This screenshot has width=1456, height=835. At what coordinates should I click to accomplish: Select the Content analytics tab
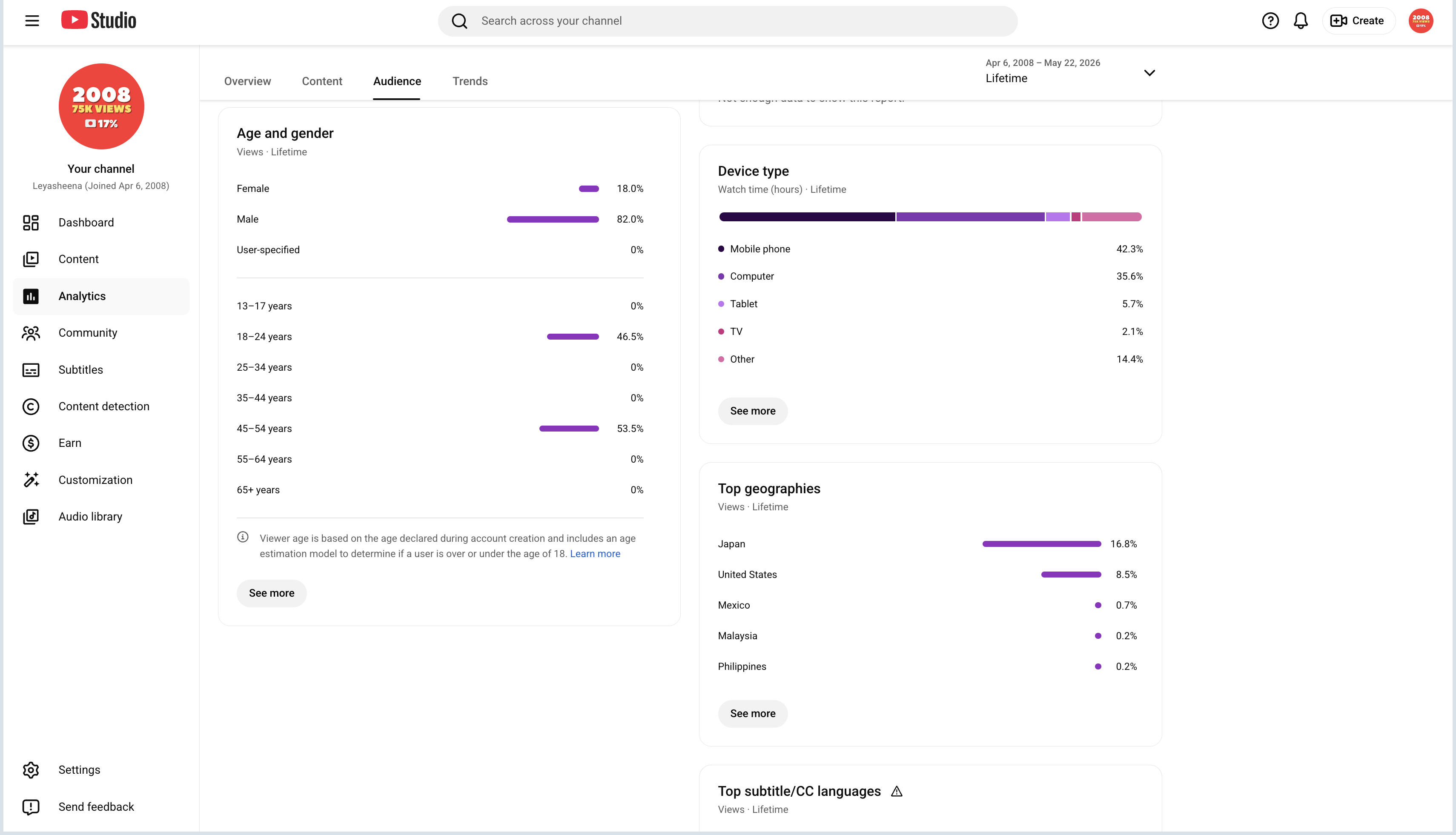(322, 81)
